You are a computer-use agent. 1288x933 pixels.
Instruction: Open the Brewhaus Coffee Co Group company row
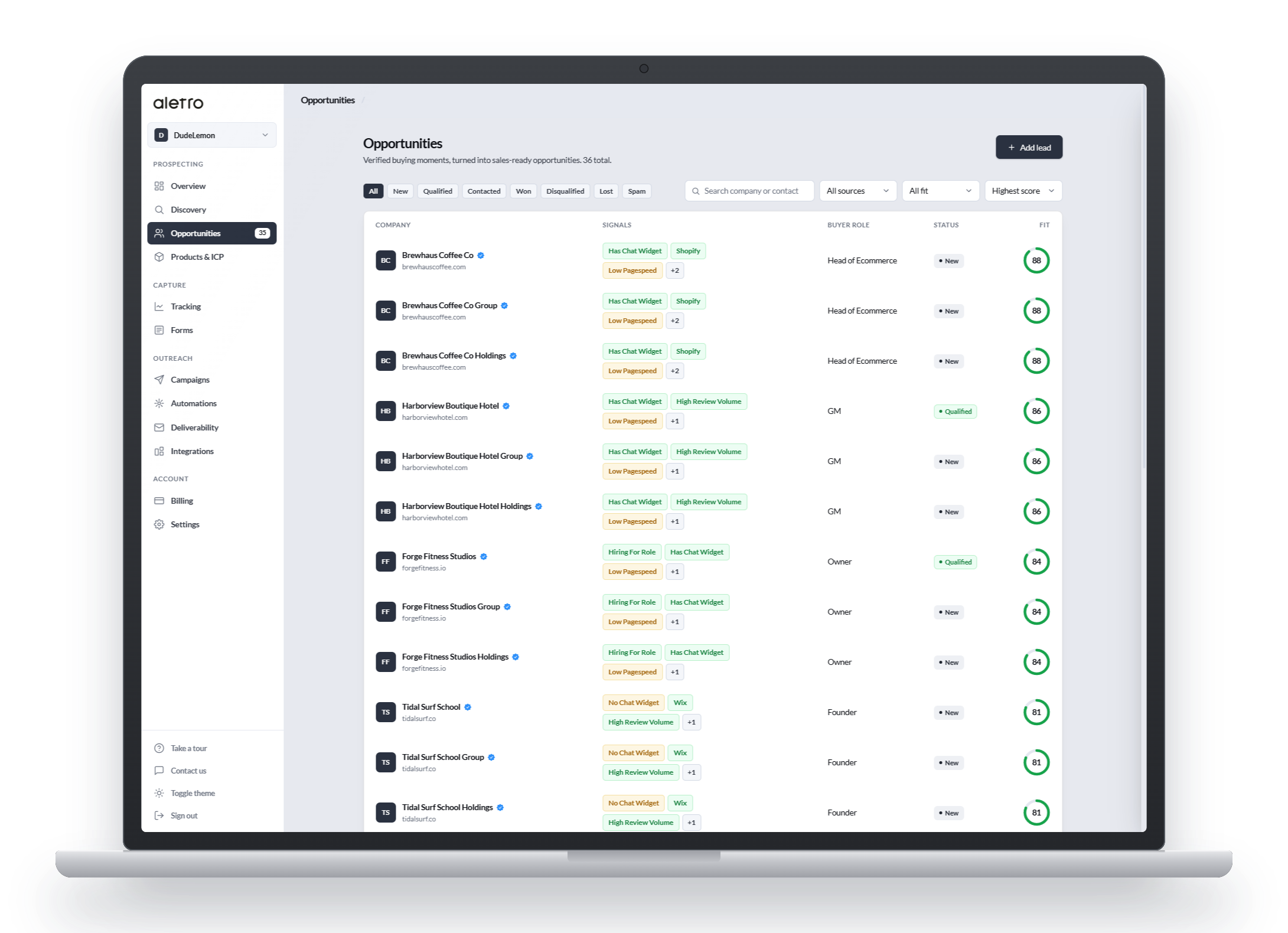coord(712,311)
